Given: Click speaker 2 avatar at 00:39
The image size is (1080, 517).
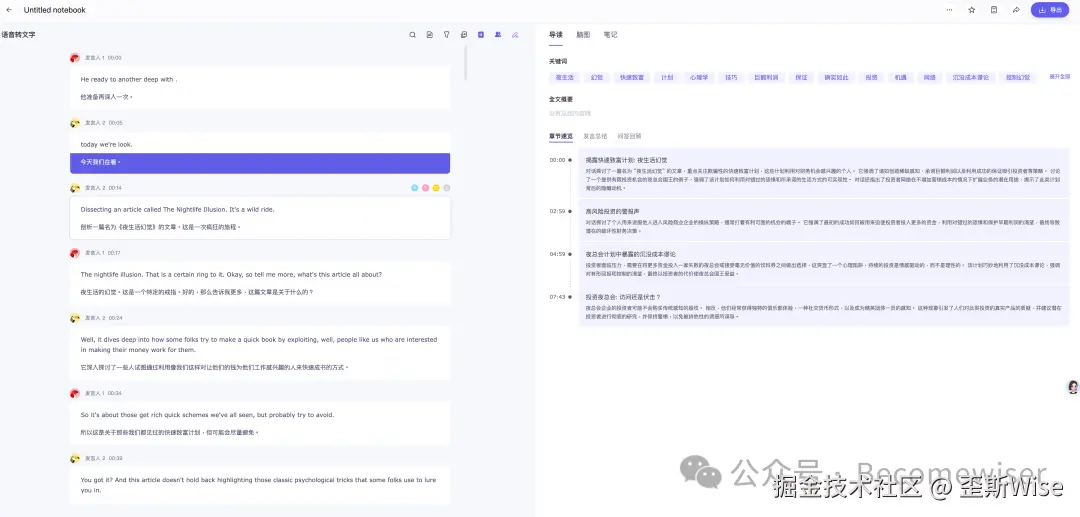Looking at the screenshot, I should click(x=75, y=458).
